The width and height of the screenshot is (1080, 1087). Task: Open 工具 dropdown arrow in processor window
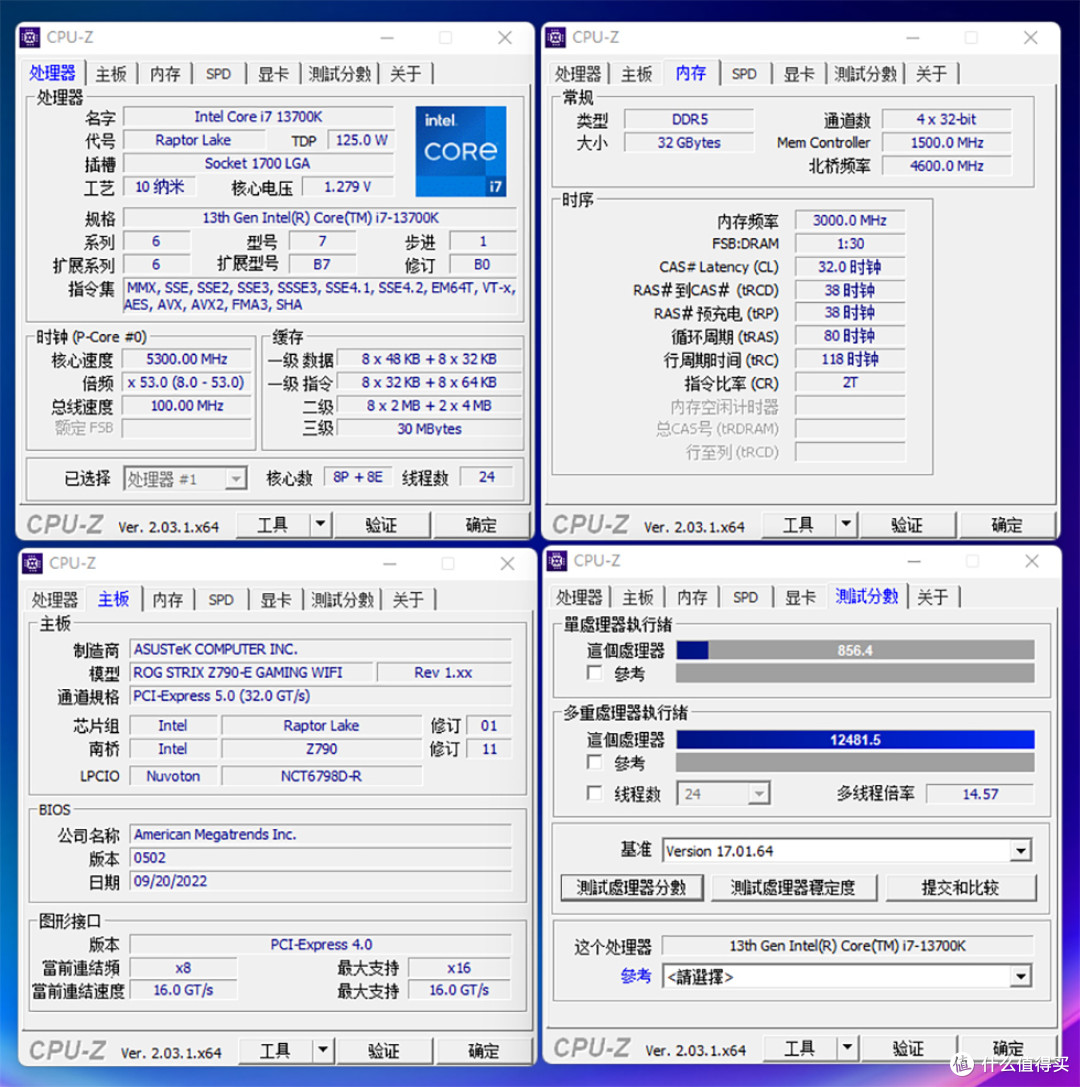320,524
